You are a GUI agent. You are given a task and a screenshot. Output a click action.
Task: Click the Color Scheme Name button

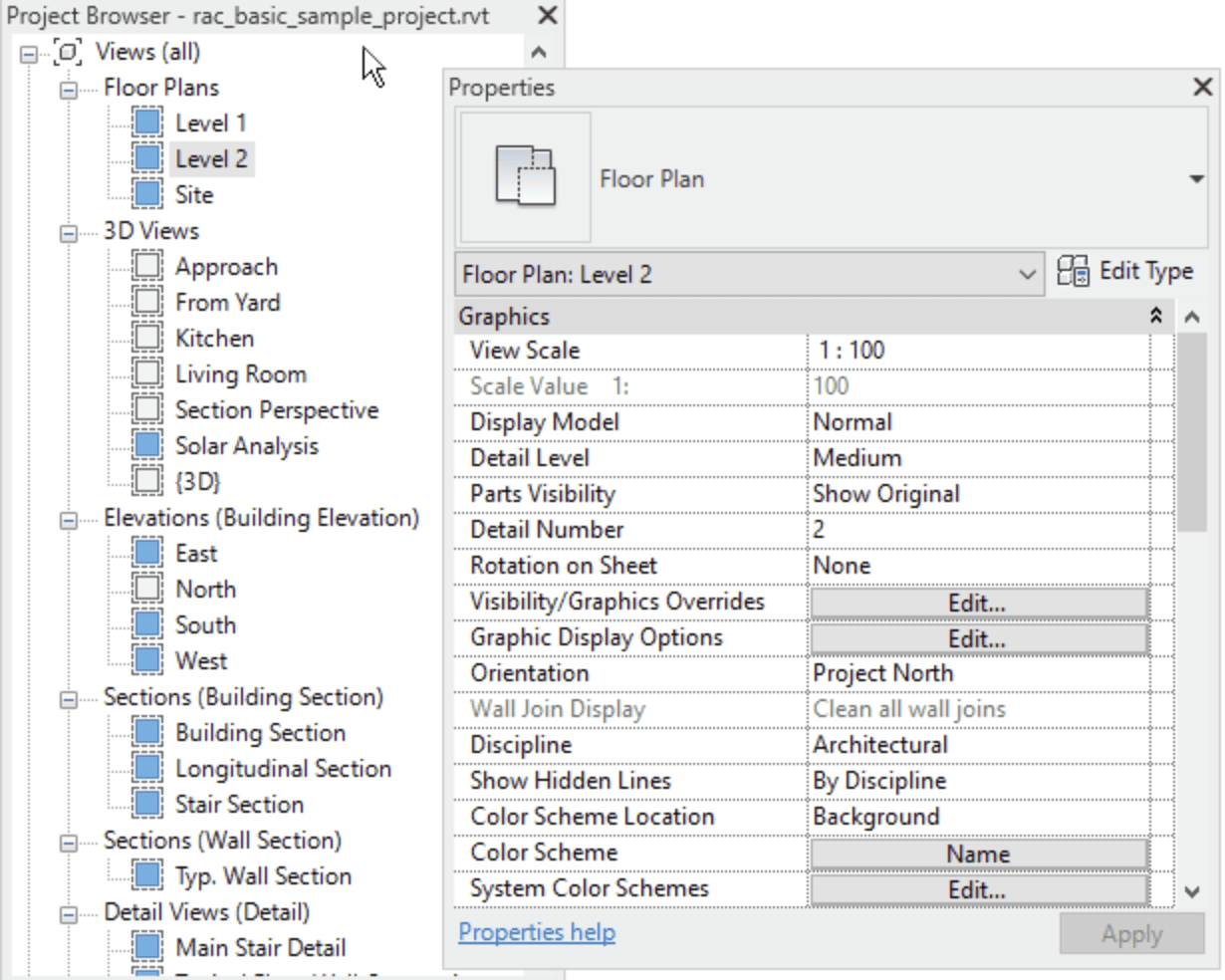coord(978,854)
